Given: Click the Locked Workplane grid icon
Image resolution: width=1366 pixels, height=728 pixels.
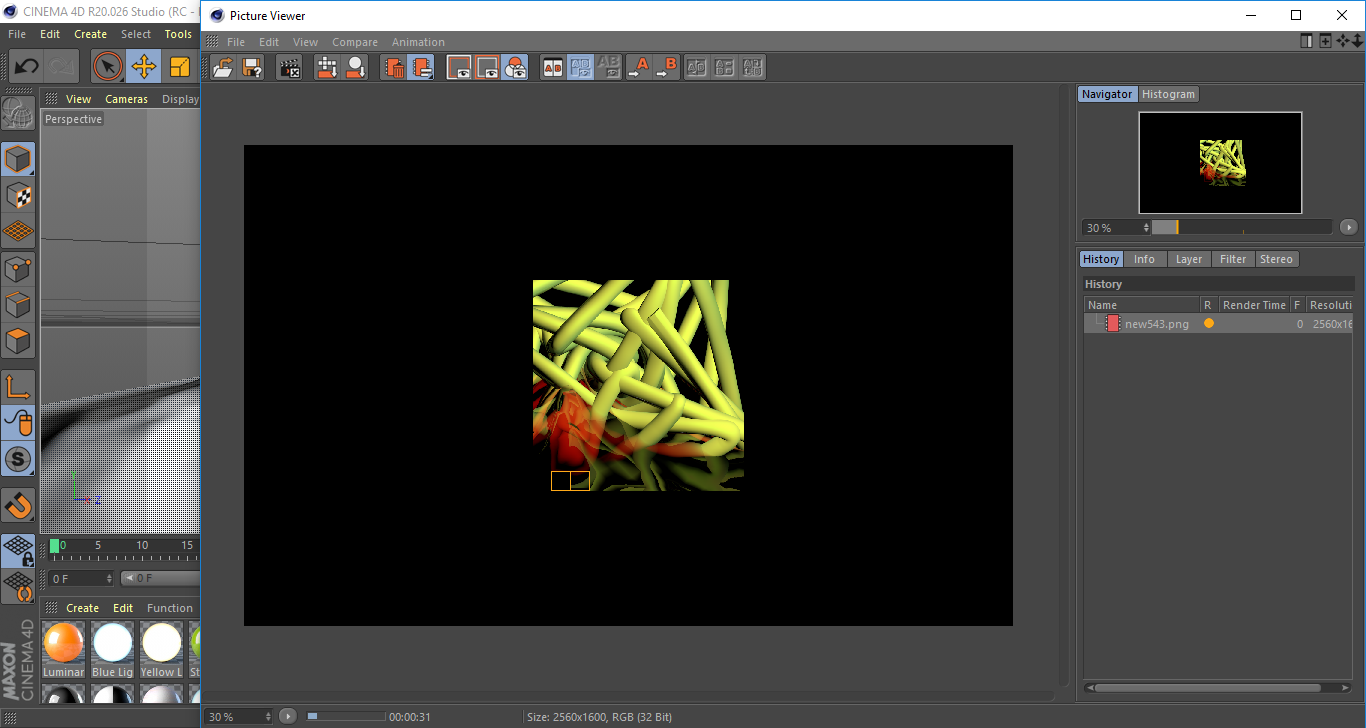Looking at the screenshot, I should [x=18, y=551].
